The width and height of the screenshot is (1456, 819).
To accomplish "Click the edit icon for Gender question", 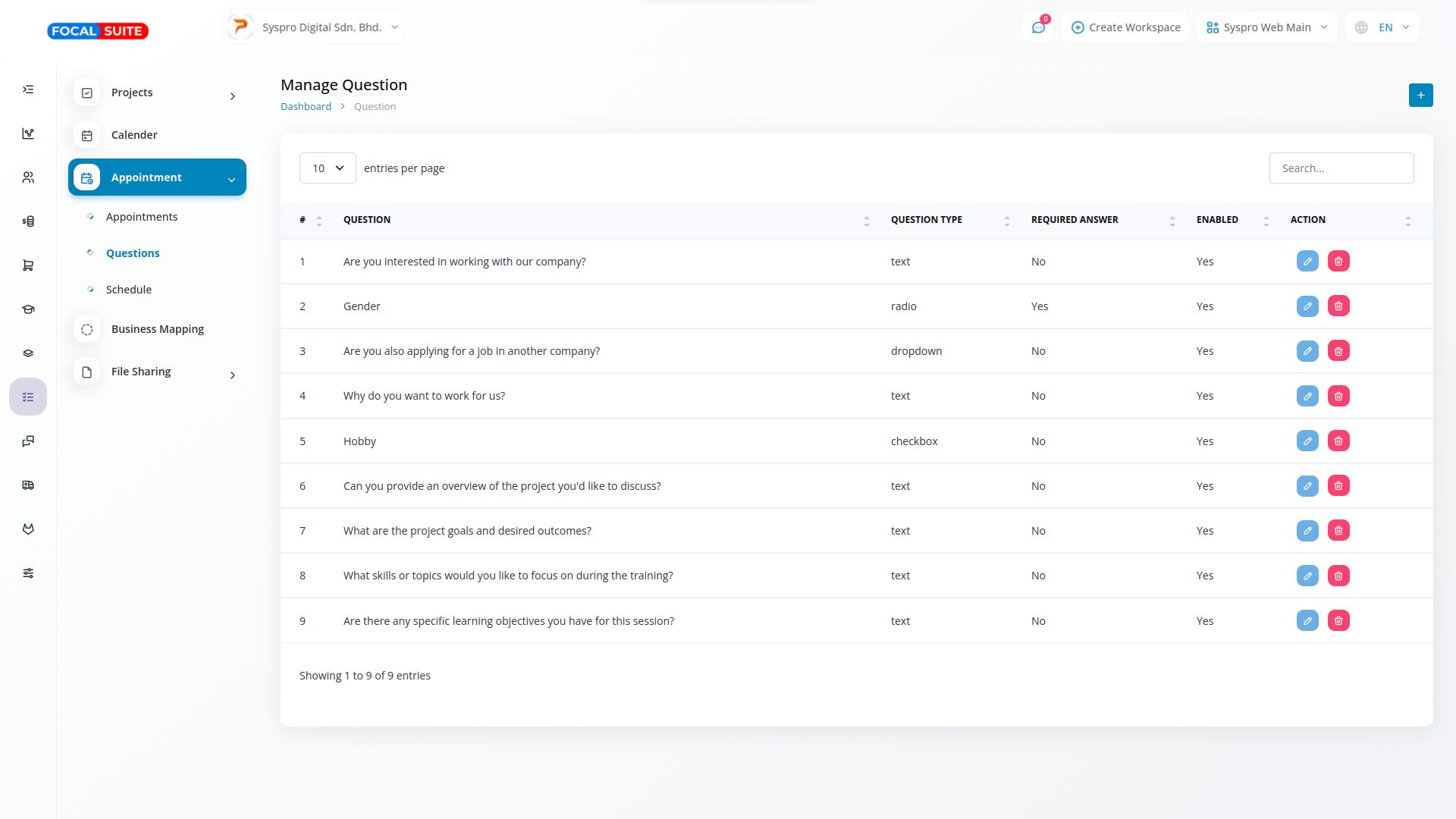I will 1307,306.
